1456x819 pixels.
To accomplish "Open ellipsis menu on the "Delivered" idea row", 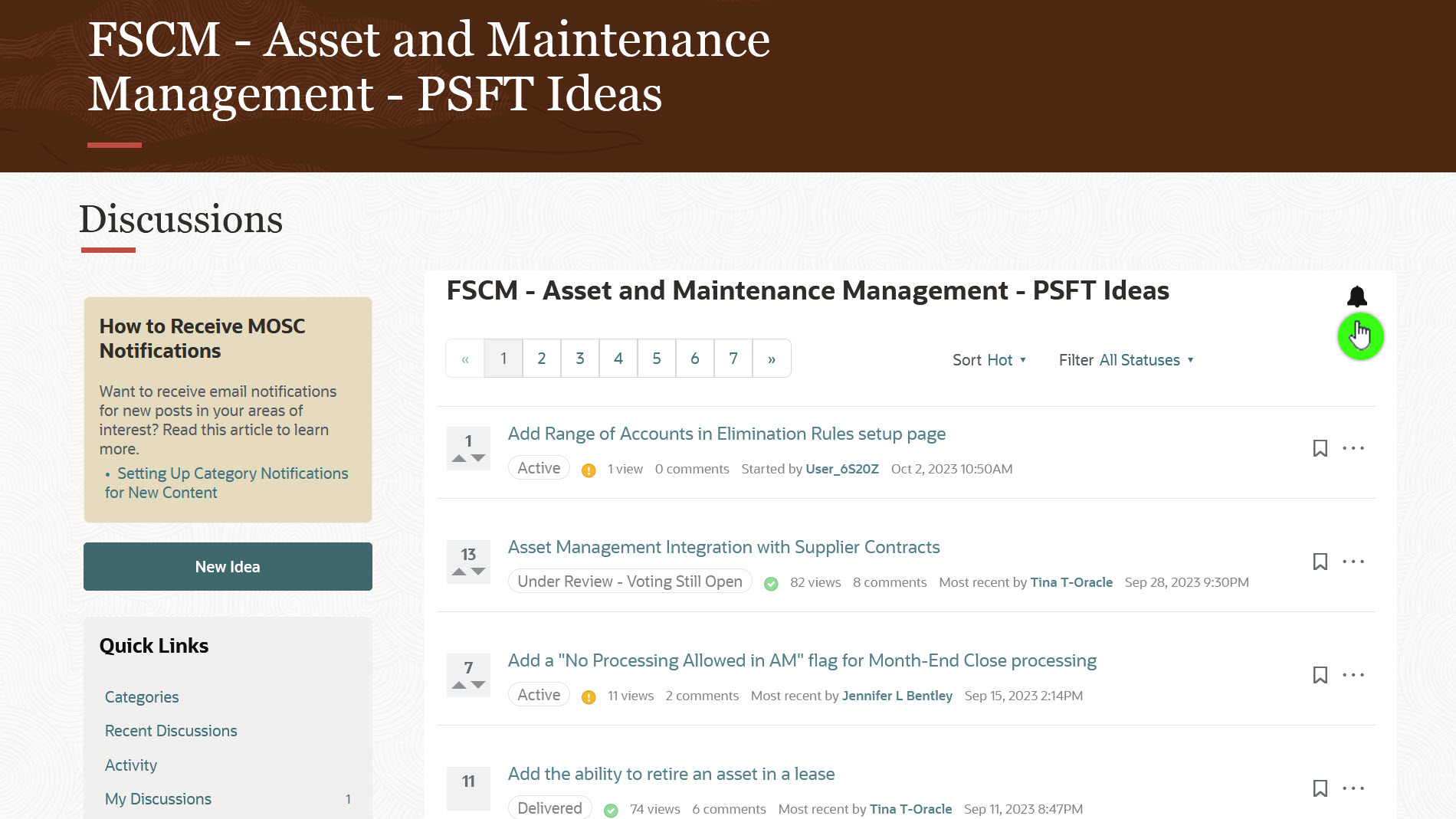I will click(1354, 788).
